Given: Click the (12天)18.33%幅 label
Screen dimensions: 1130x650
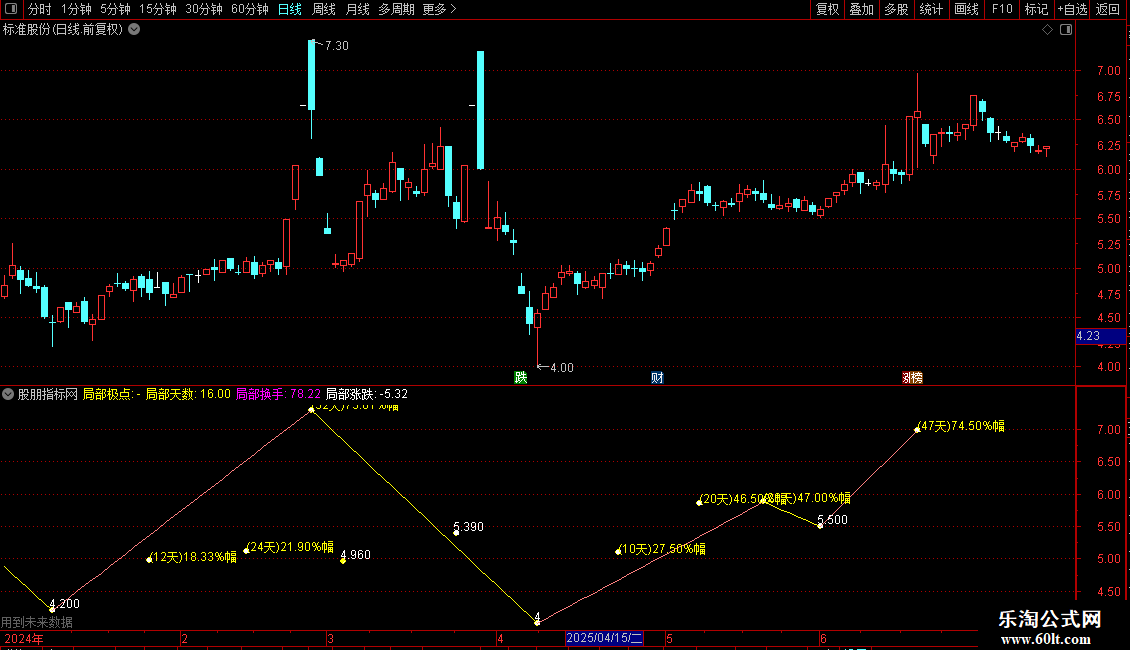Looking at the screenshot, I should (x=192, y=557).
